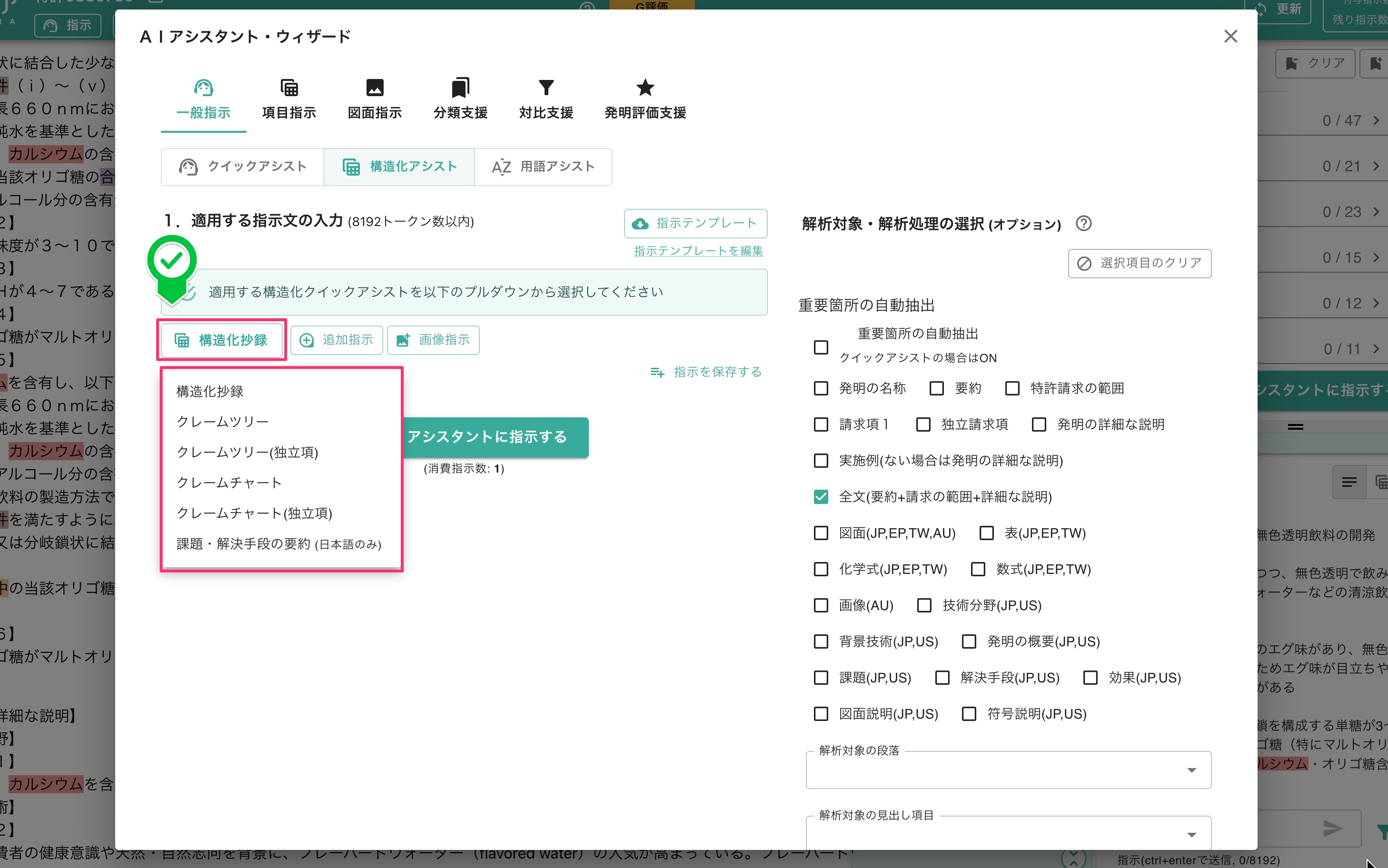This screenshot has width=1388, height=868.
Task: Click 指示 button in background header
Action: pyautogui.click(x=68, y=25)
